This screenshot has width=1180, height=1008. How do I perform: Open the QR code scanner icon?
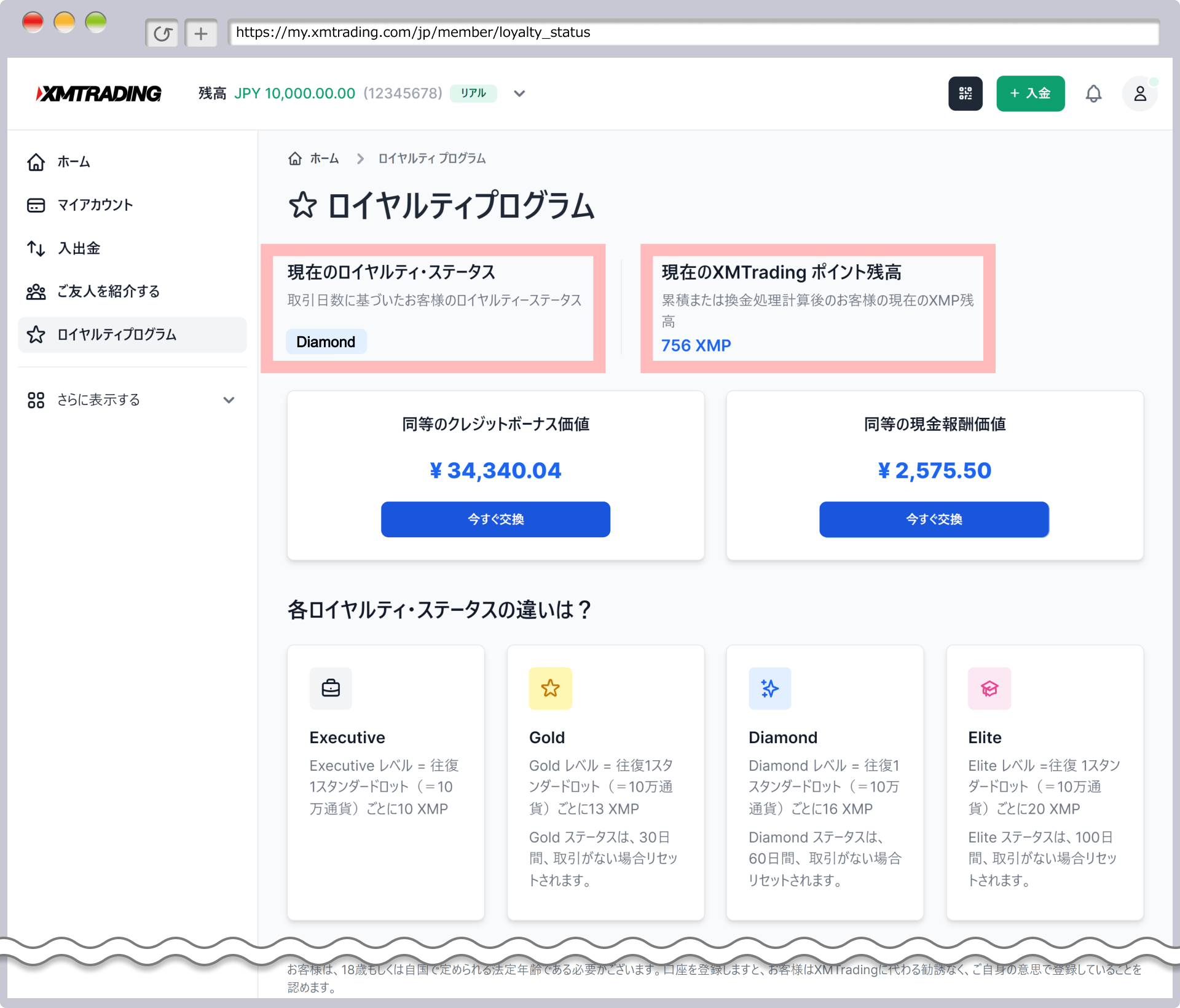[x=966, y=93]
